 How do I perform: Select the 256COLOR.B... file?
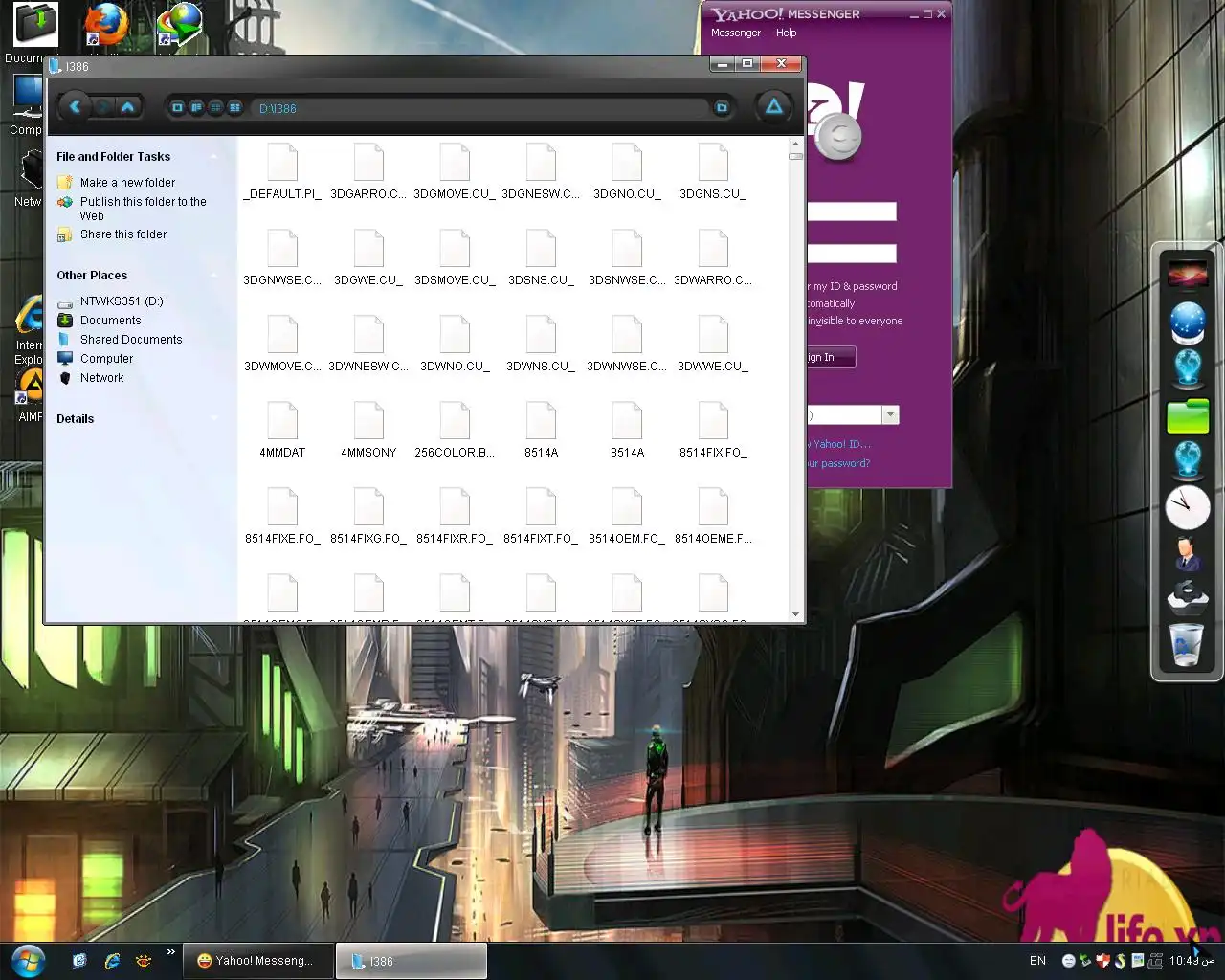455,431
